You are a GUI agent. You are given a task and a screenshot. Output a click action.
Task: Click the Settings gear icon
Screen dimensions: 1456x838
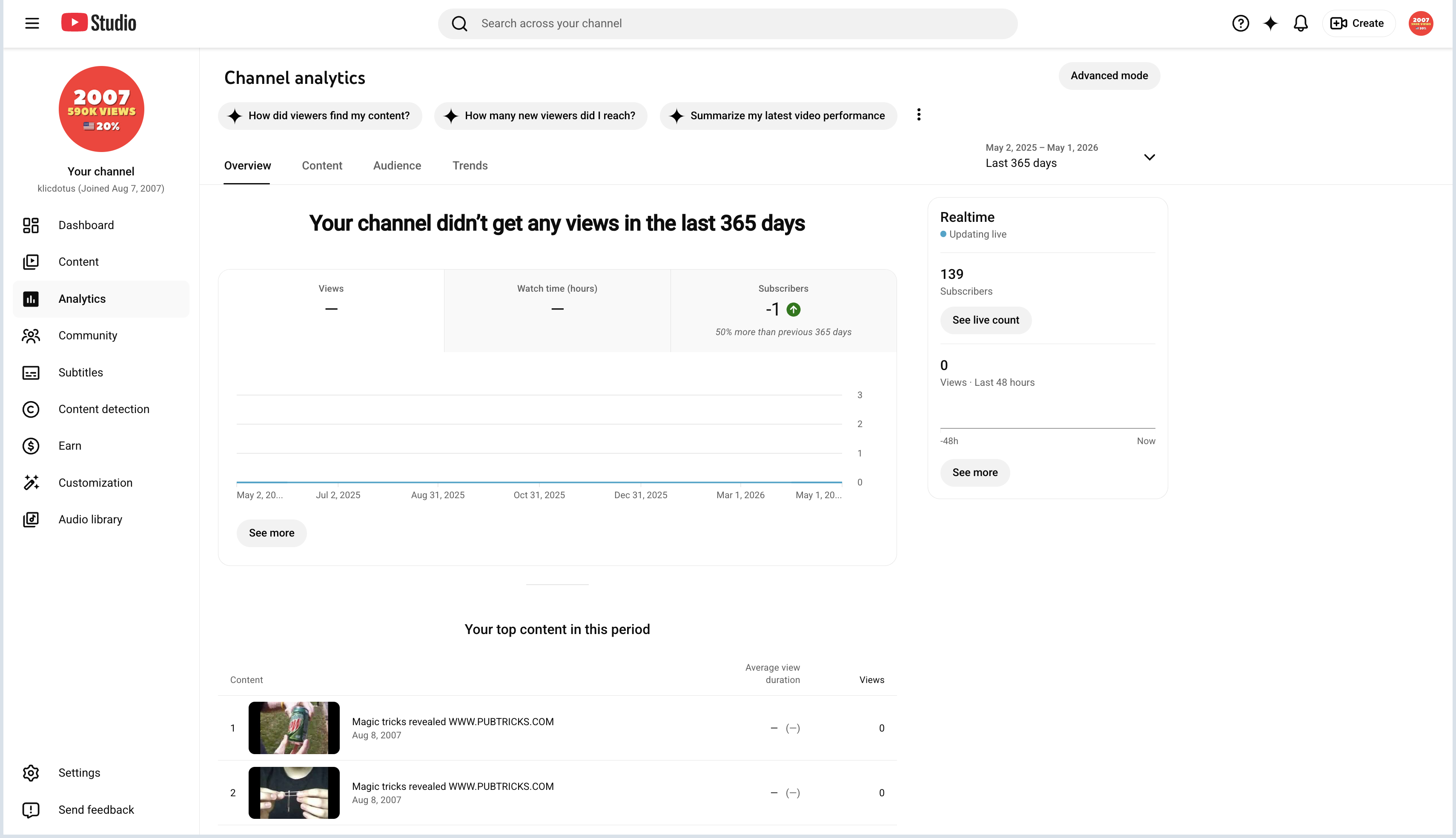31,772
